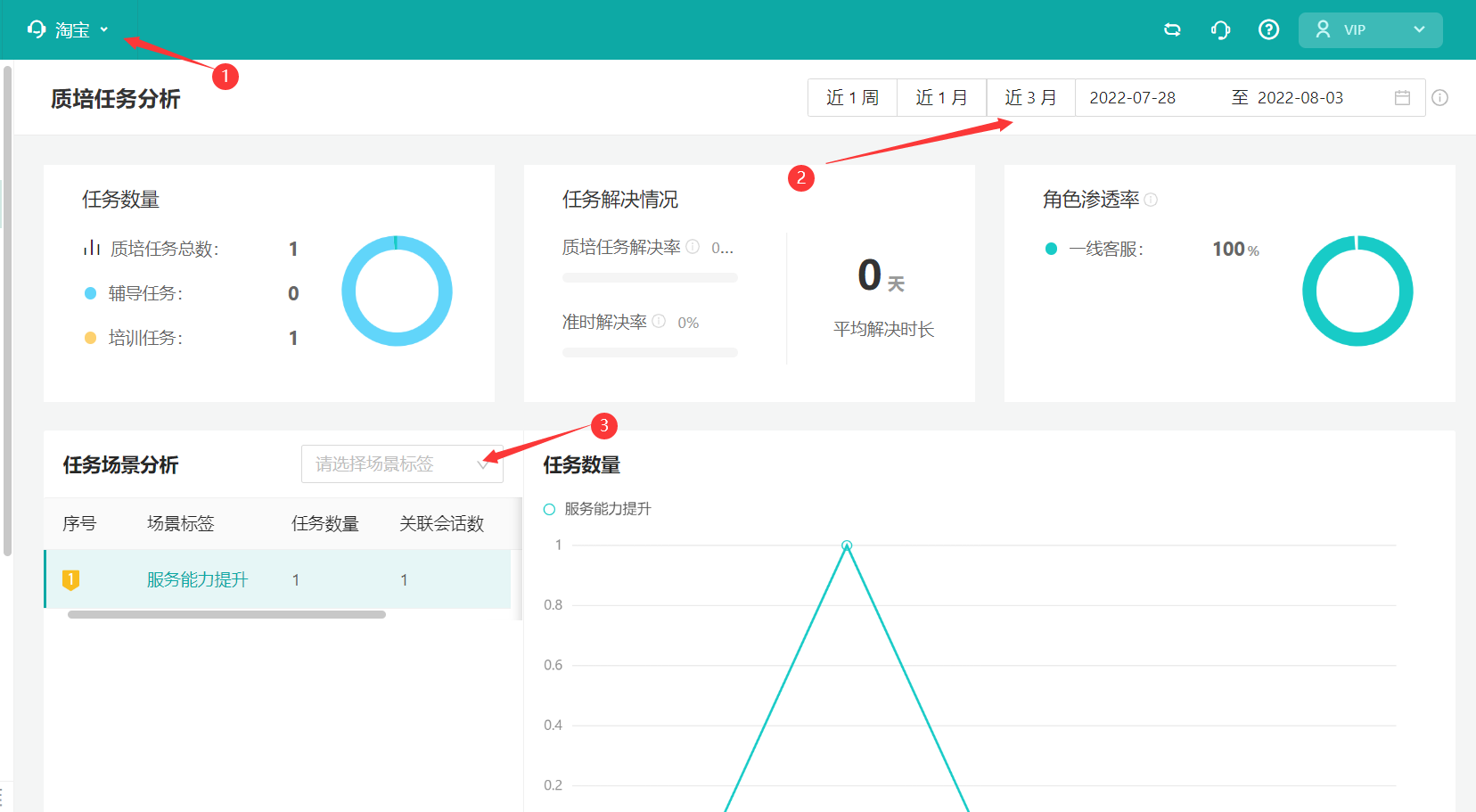Viewport: 1476px width, 812px height.
Task: Select the 近 1 月 range tab
Action: tap(941, 98)
